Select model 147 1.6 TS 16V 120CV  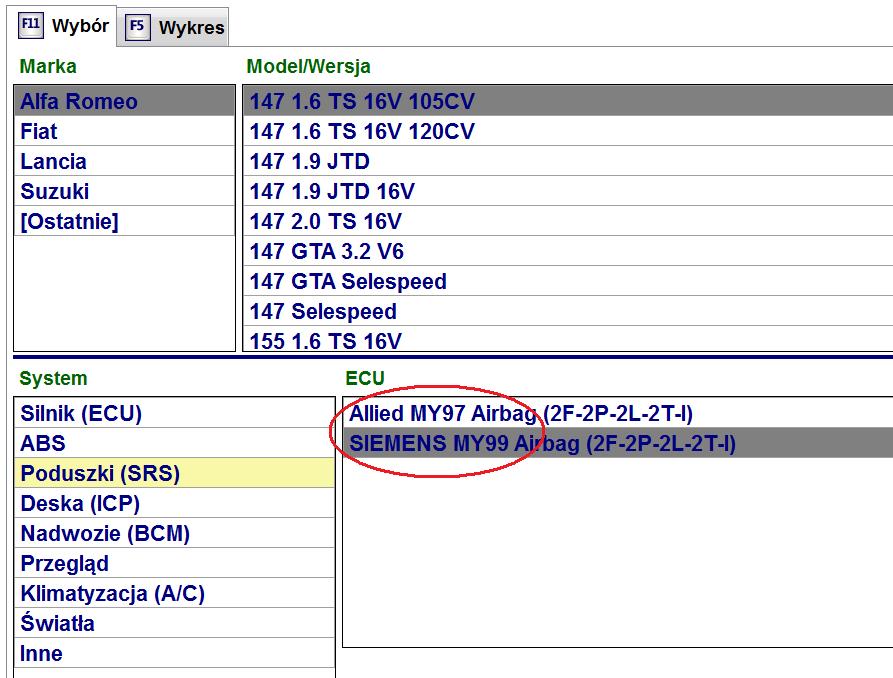(x=568, y=131)
